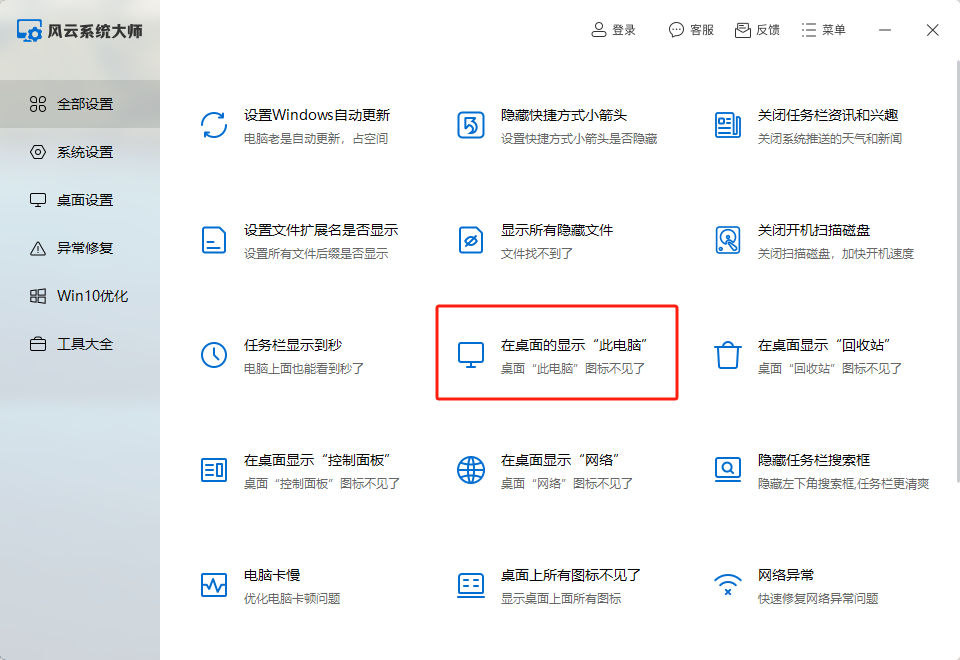The height and width of the screenshot is (660, 960).
Task: Click 在桌面显示"回收站" title
Action: coord(823,345)
